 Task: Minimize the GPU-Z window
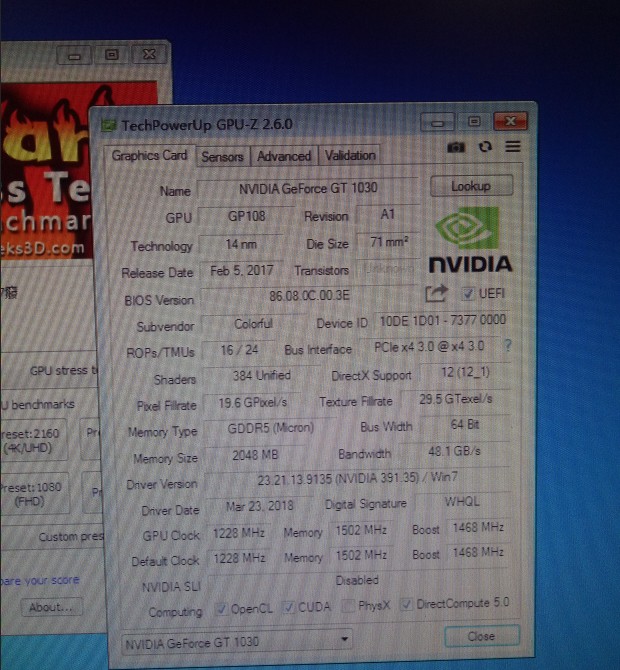(x=437, y=123)
